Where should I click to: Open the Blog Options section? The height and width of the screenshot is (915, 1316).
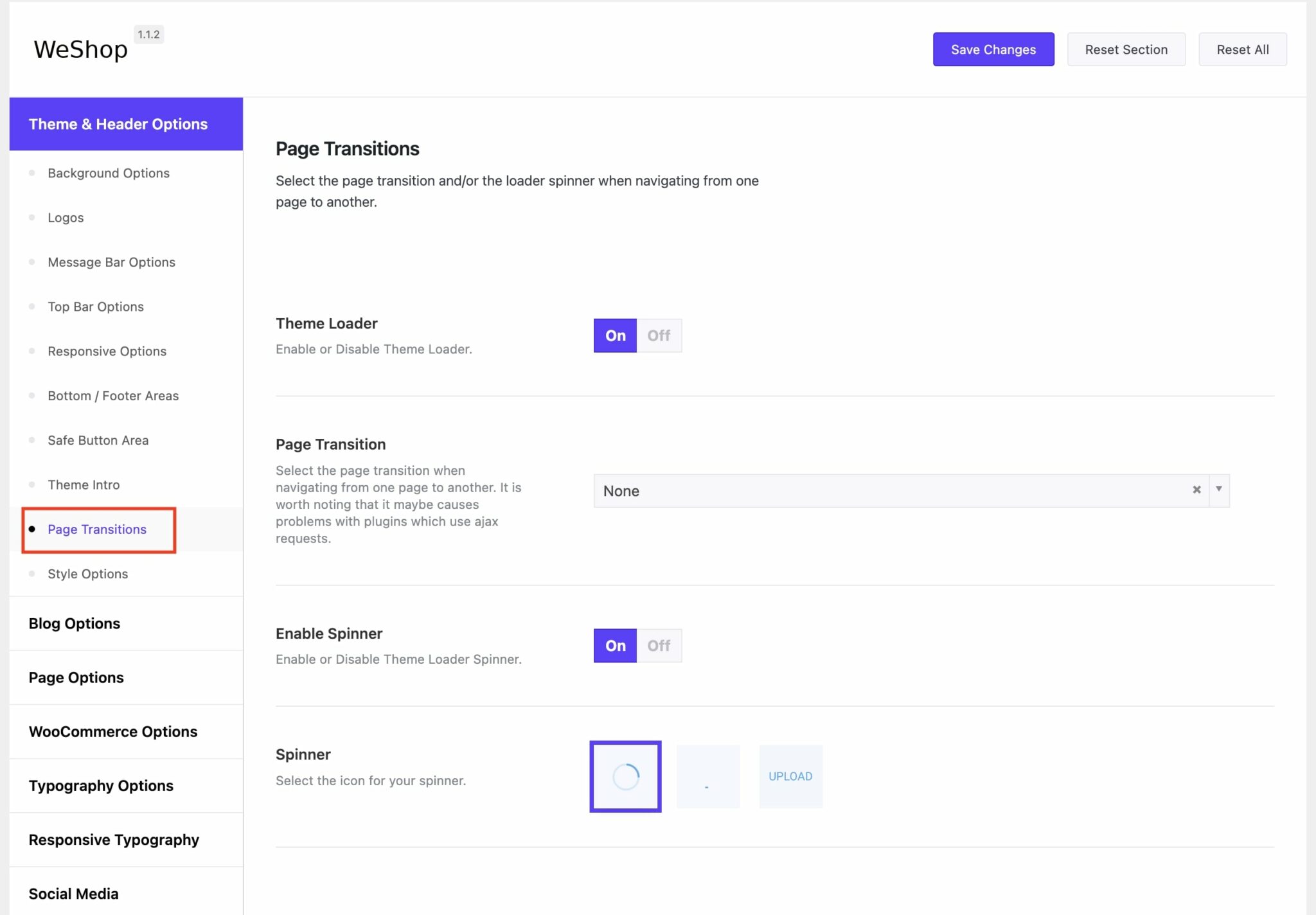[x=74, y=623]
